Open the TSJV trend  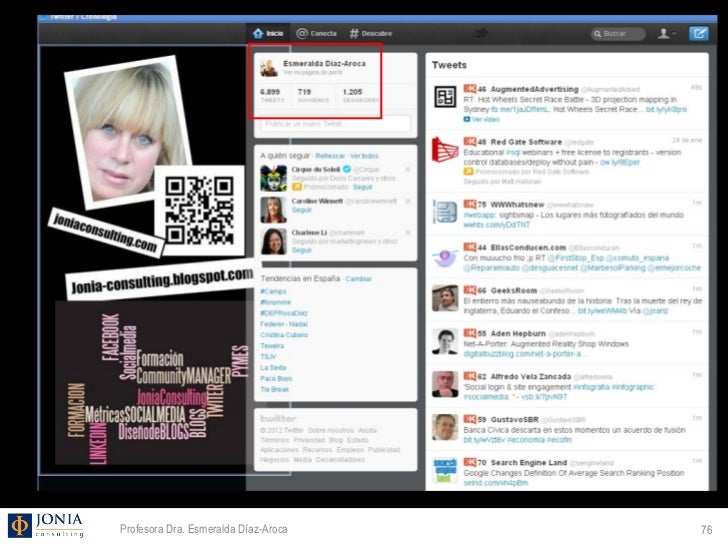(268, 357)
